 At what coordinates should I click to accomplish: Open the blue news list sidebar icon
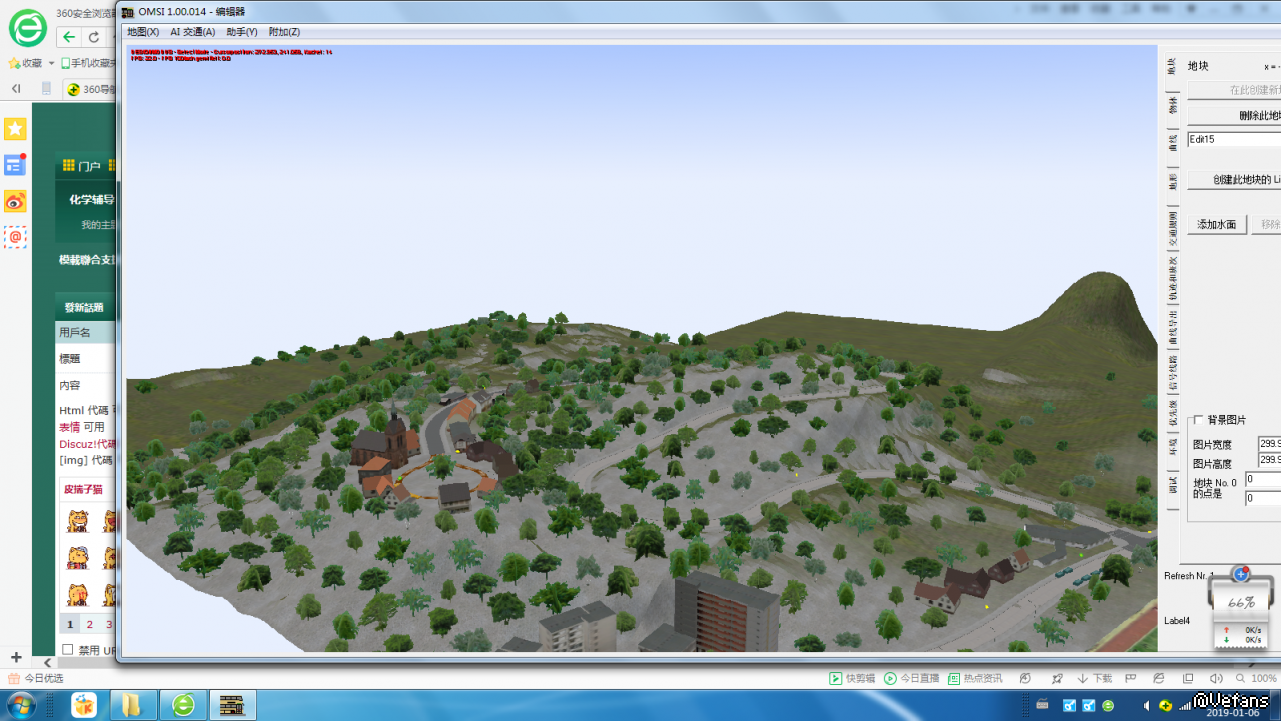15,165
